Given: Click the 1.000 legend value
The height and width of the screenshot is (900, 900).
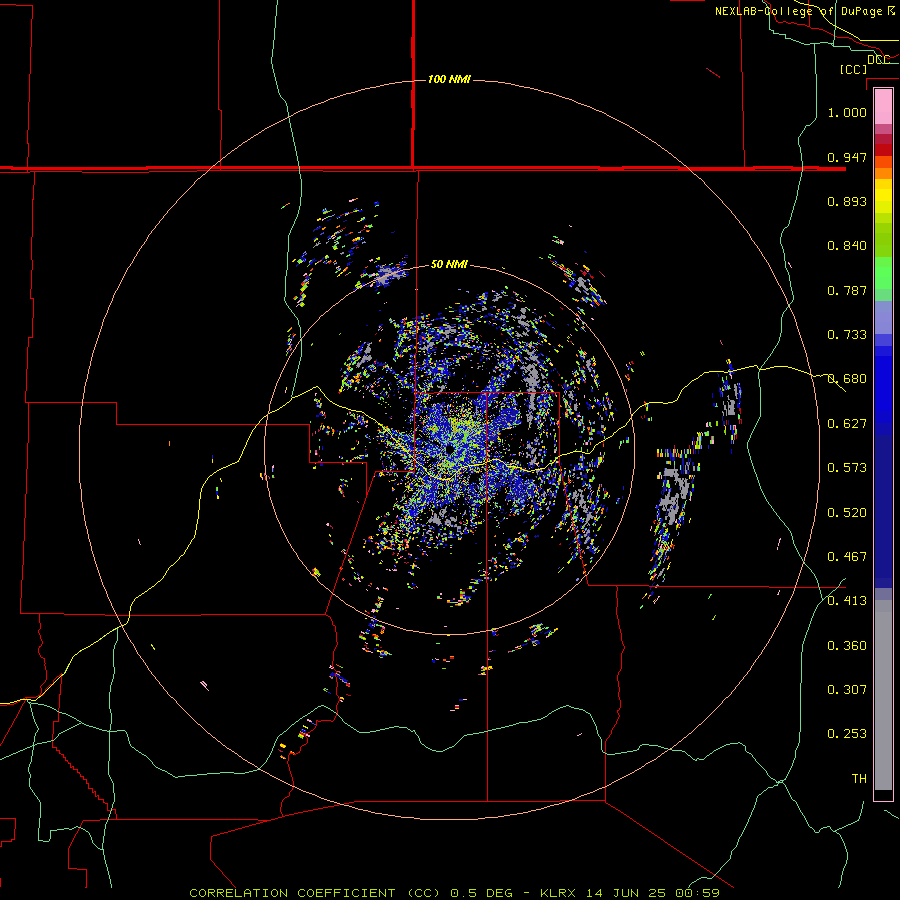Looking at the screenshot, I should coord(847,112).
